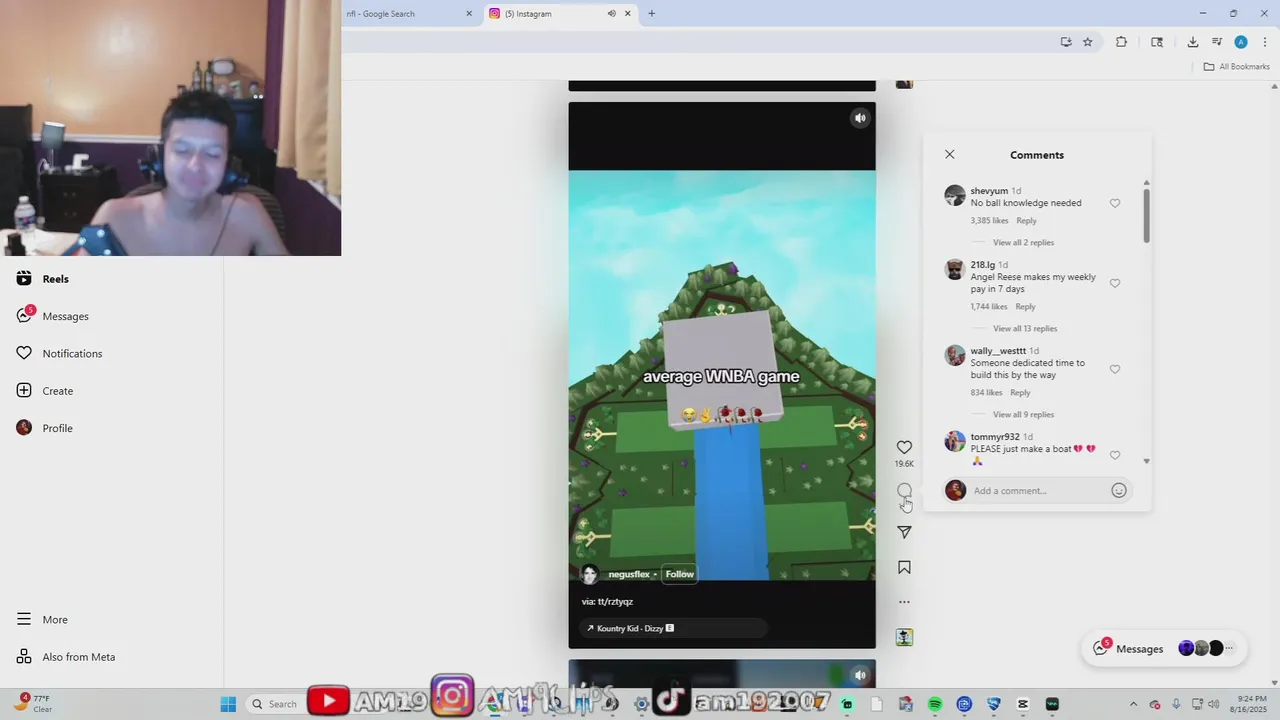The width and height of the screenshot is (1280, 720).
Task: Open Chrome downloads icon
Action: (1193, 42)
